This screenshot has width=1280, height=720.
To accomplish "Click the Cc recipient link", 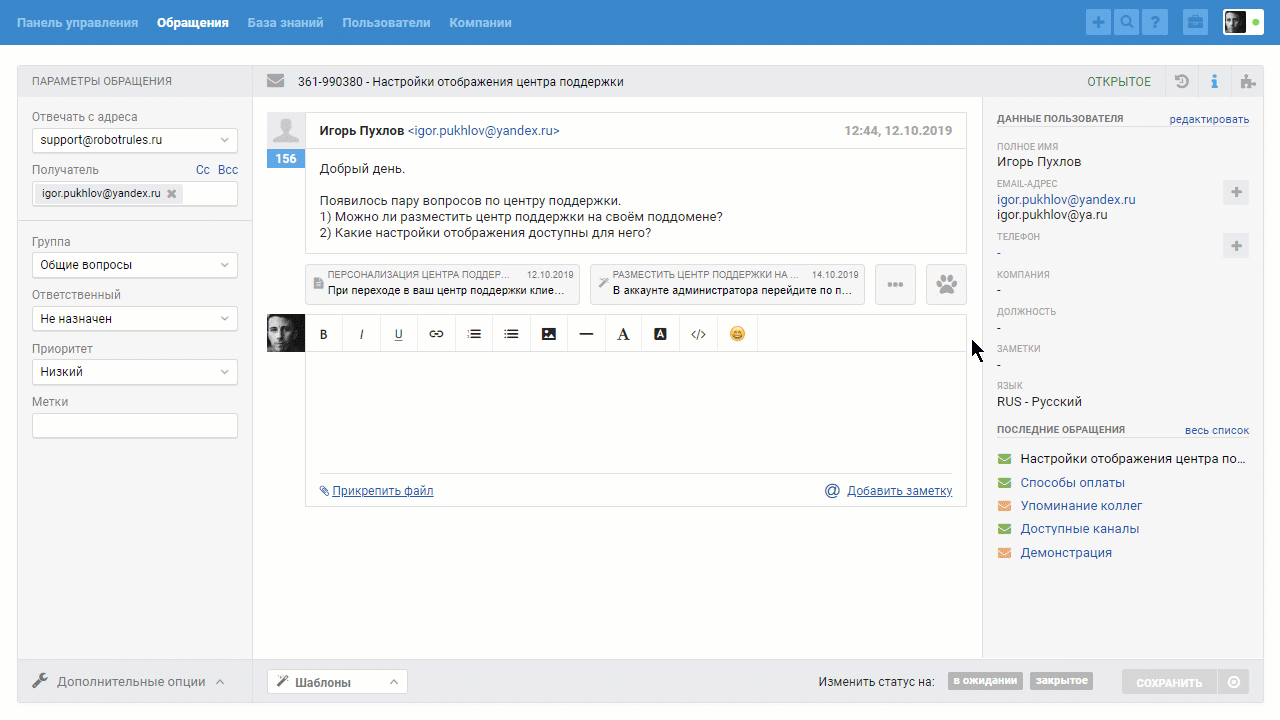I will pyautogui.click(x=202, y=170).
